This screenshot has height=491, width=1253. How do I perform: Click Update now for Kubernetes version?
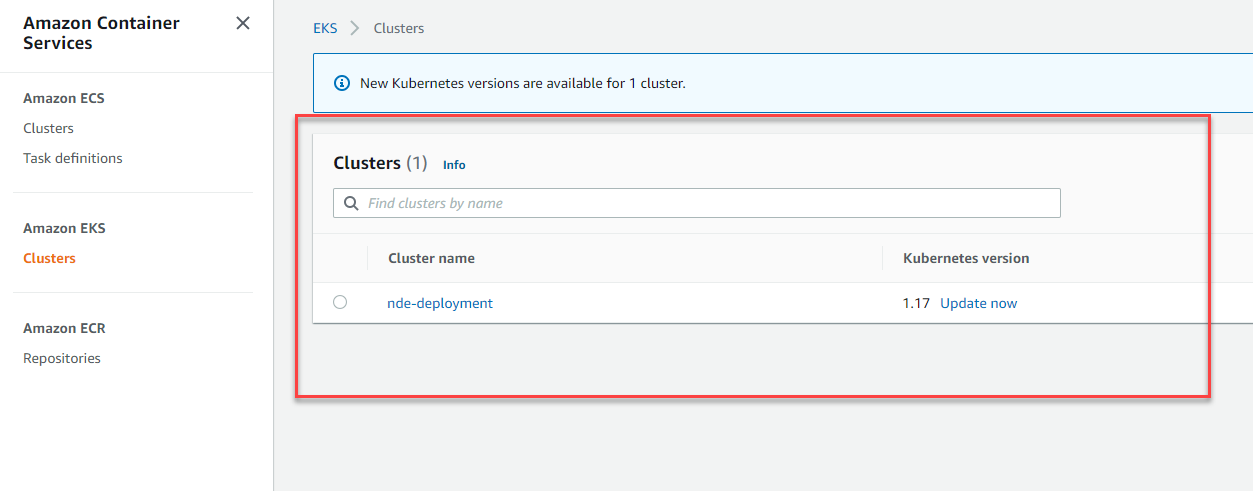978,303
